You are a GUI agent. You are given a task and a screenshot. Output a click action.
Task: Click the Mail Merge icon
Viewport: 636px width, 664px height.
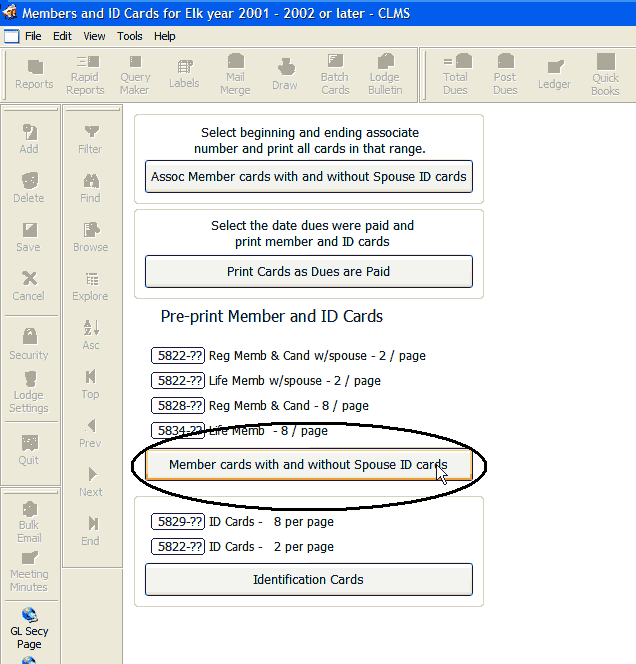click(235, 75)
